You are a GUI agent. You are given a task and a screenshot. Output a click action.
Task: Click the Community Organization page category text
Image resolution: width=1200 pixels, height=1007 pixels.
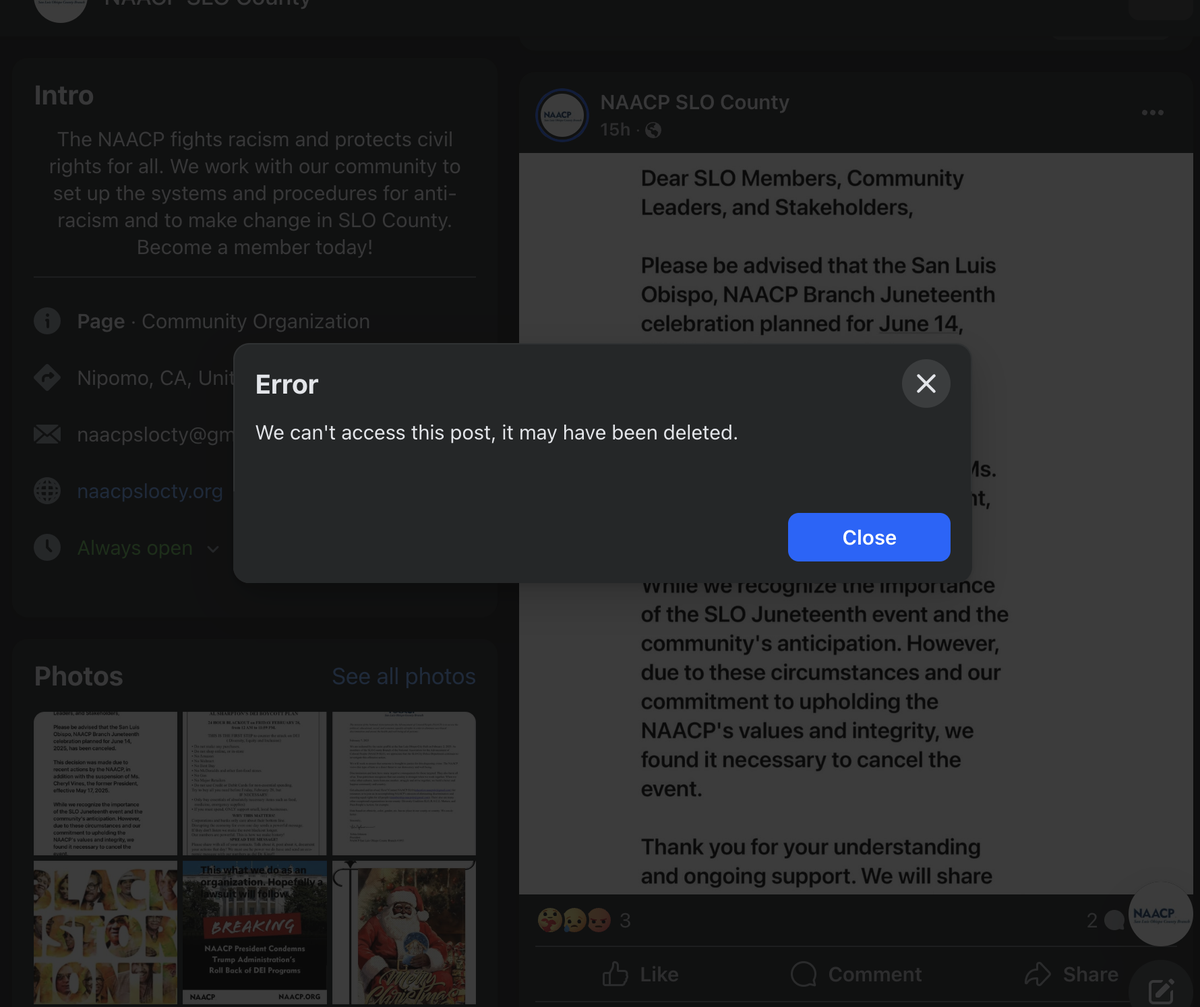pyautogui.click(x=256, y=321)
